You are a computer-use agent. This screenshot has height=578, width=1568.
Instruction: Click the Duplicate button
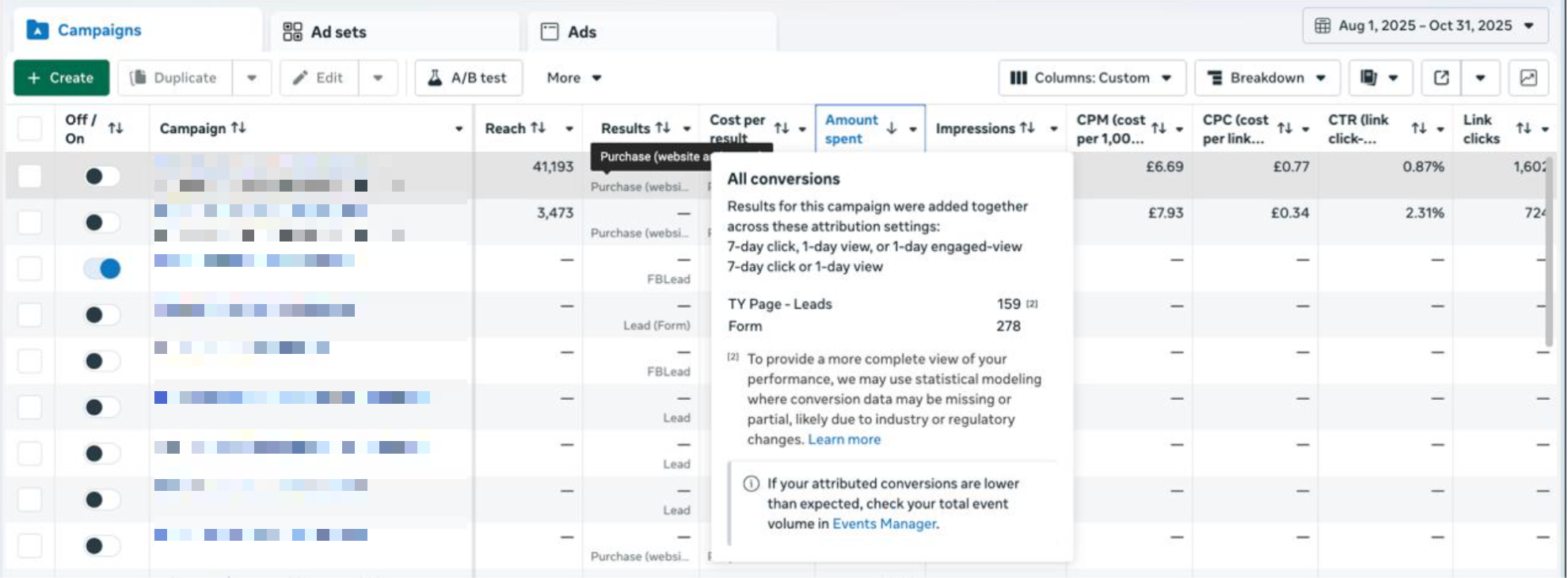coord(174,78)
